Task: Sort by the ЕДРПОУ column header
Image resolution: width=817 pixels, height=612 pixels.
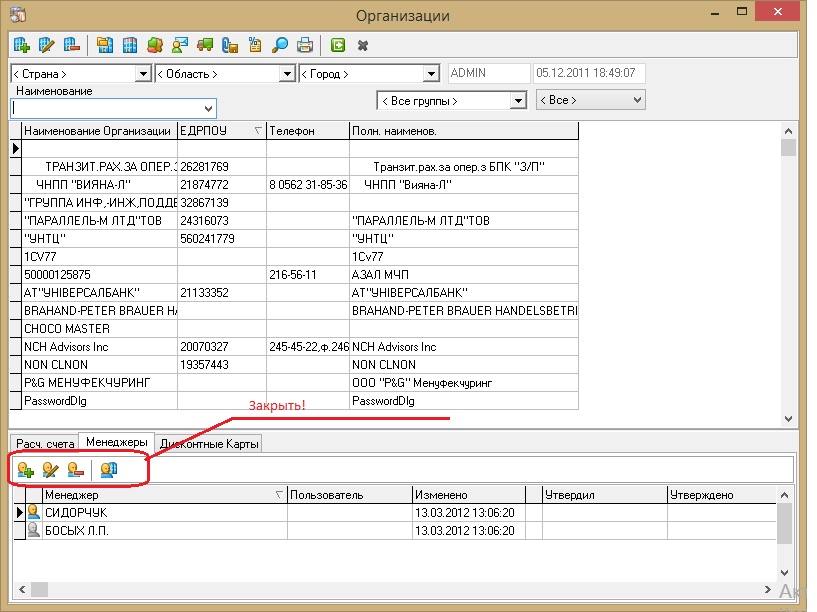Action: click(220, 131)
